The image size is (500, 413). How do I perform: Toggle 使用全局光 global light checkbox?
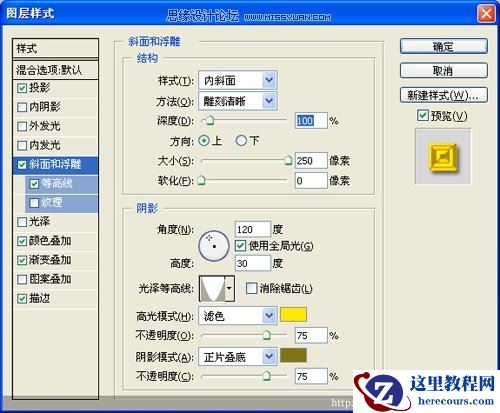(240, 246)
